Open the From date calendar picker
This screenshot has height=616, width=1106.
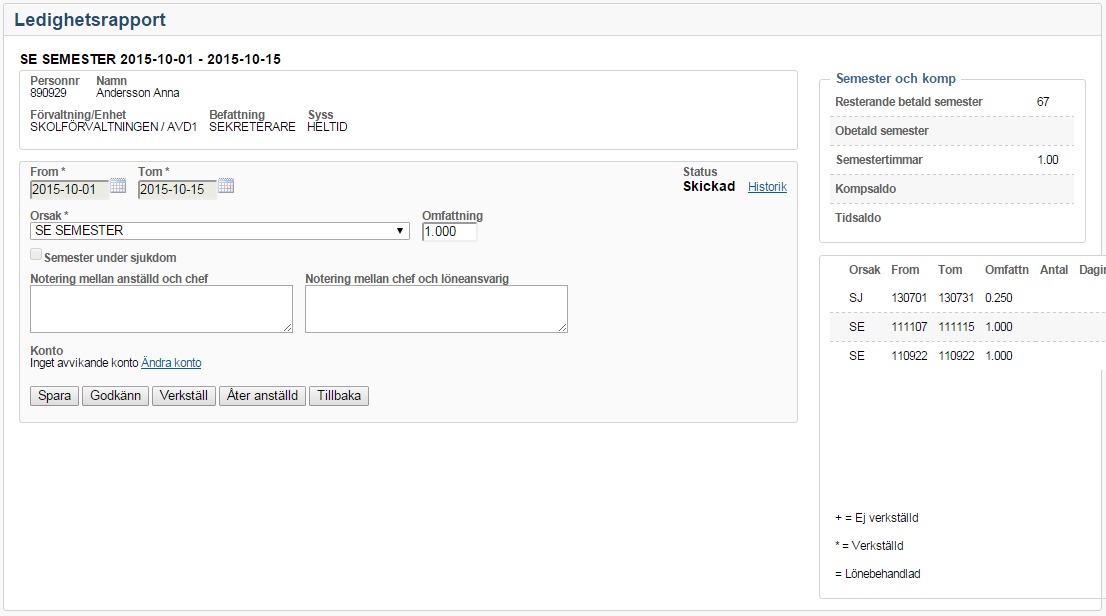[x=118, y=186]
